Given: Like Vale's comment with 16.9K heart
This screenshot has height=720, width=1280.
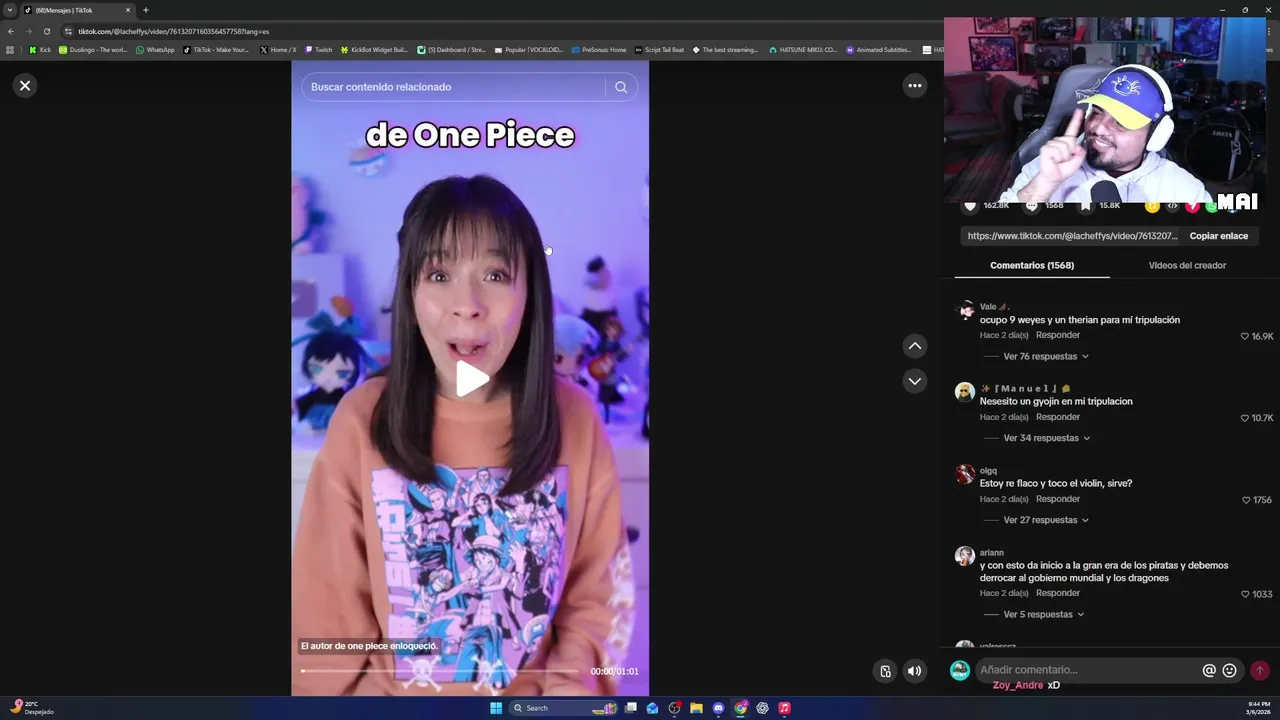Looking at the screenshot, I should 1245,336.
